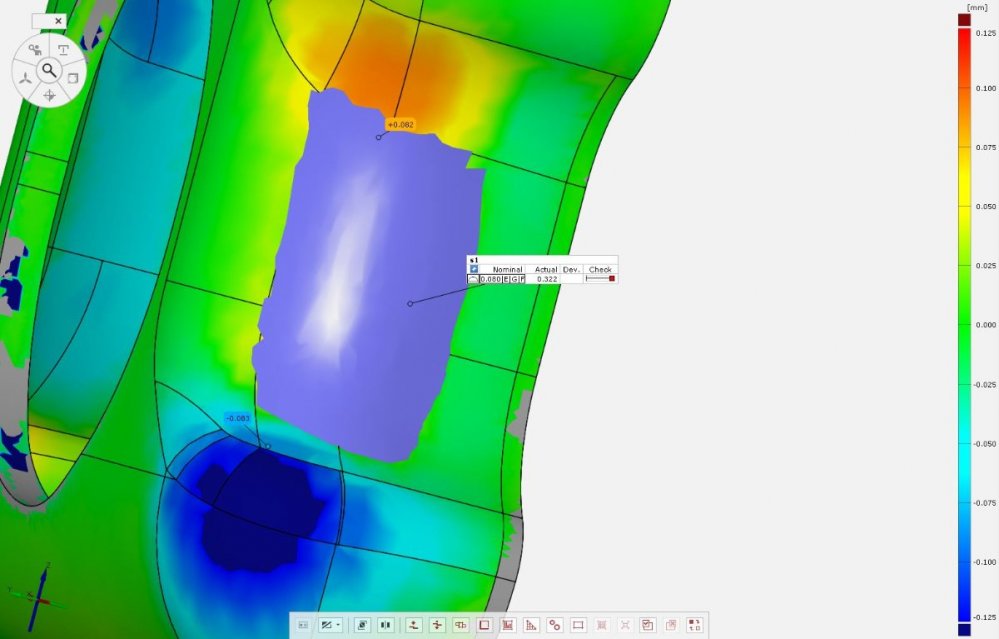Click the -0.083 deviation label

(x=237, y=418)
